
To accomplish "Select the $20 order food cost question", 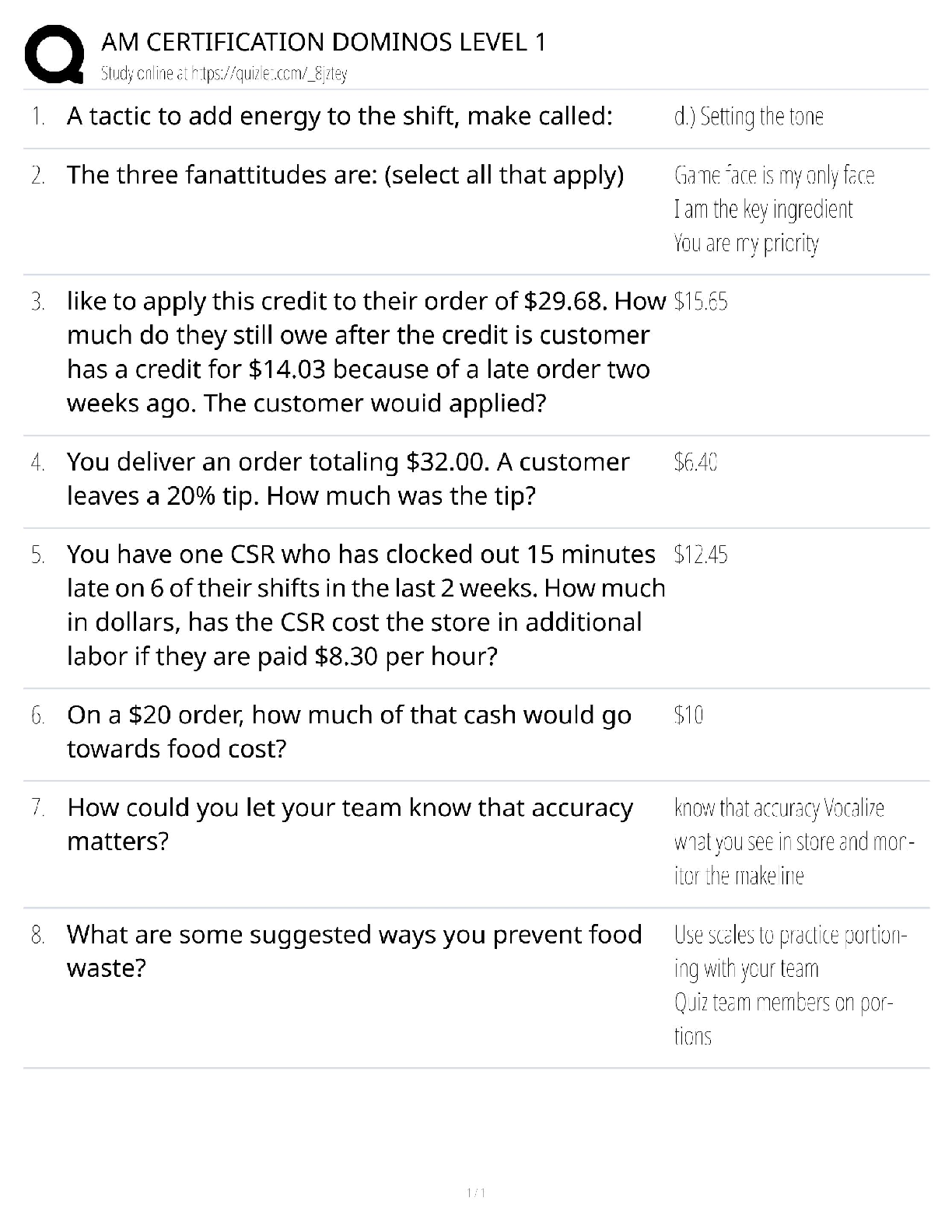I will tap(348, 731).
